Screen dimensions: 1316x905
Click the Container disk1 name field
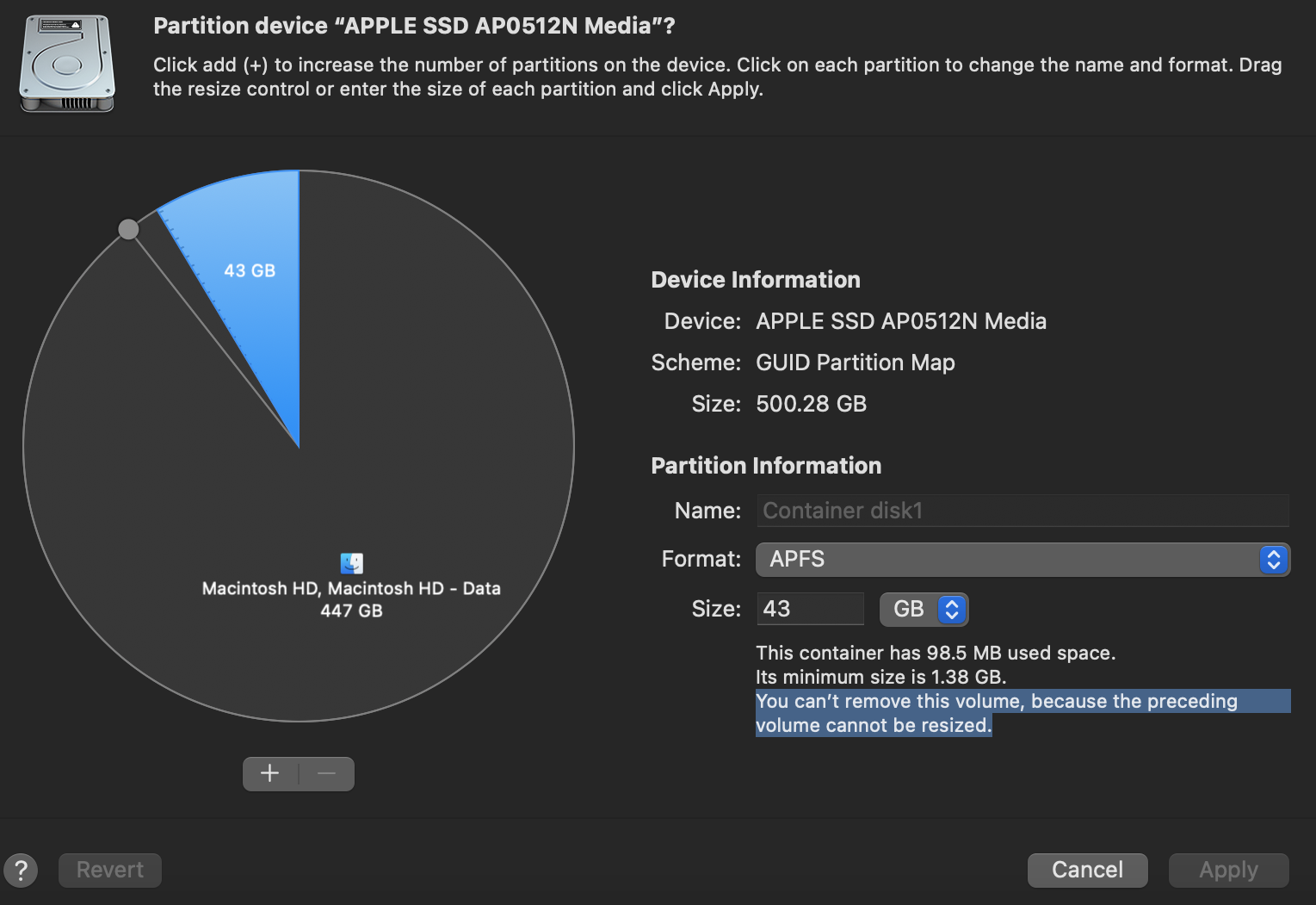coord(1023,511)
